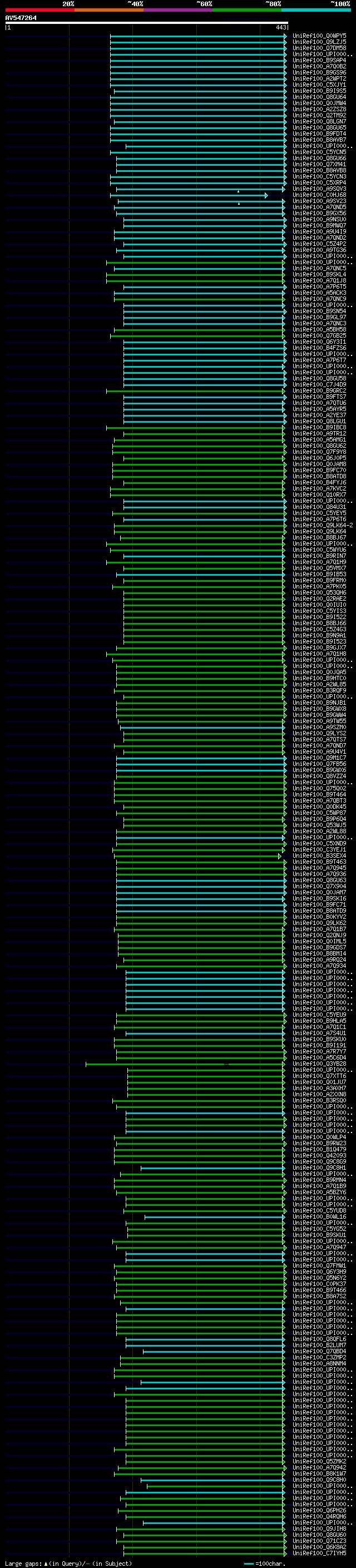Select hit UniRef100_Q9LK64-2
This screenshot has height=1568, width=356.
(323, 525)
